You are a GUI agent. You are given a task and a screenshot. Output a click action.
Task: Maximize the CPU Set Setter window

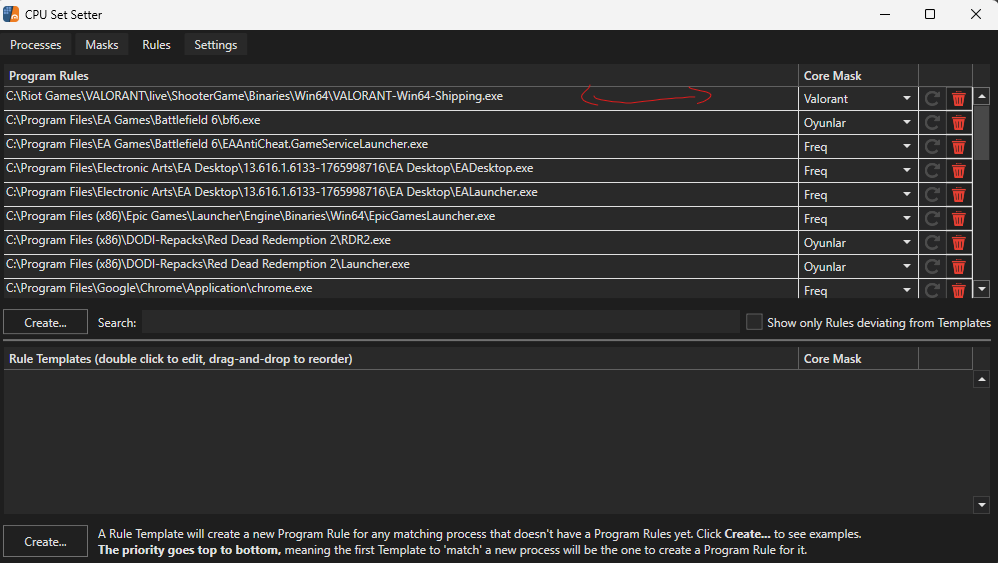click(x=930, y=14)
